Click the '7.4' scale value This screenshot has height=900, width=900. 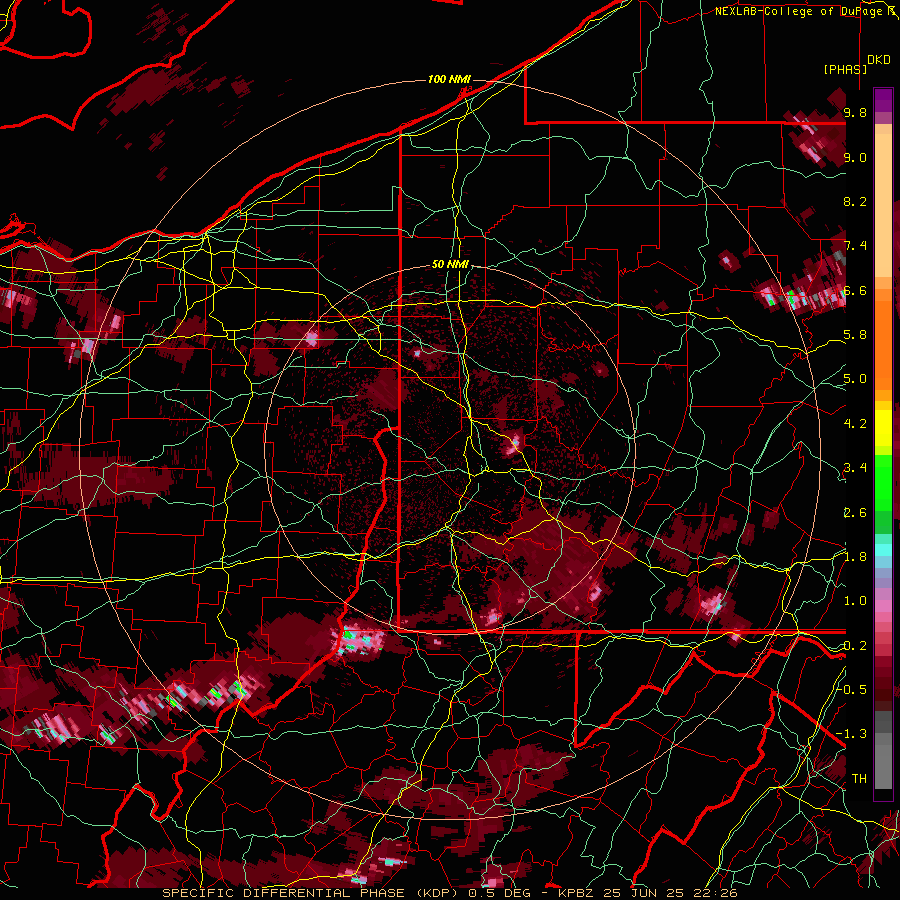pyautogui.click(x=855, y=246)
